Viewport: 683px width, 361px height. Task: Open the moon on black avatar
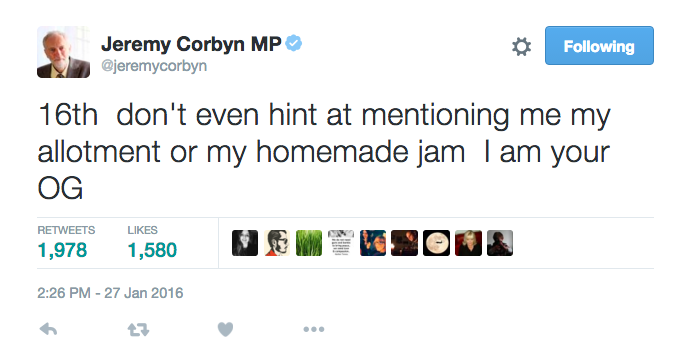(436, 243)
